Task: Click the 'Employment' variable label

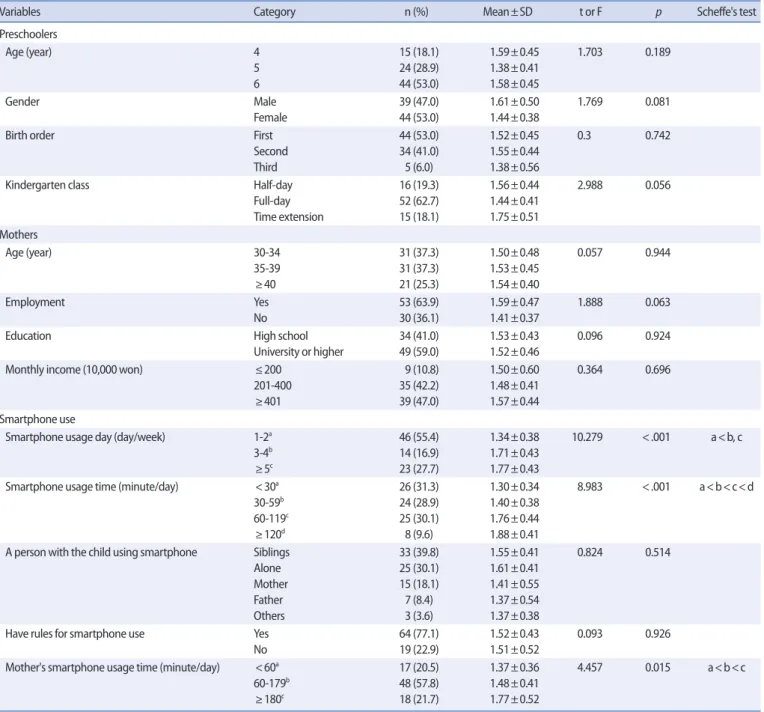Action: coord(35,302)
